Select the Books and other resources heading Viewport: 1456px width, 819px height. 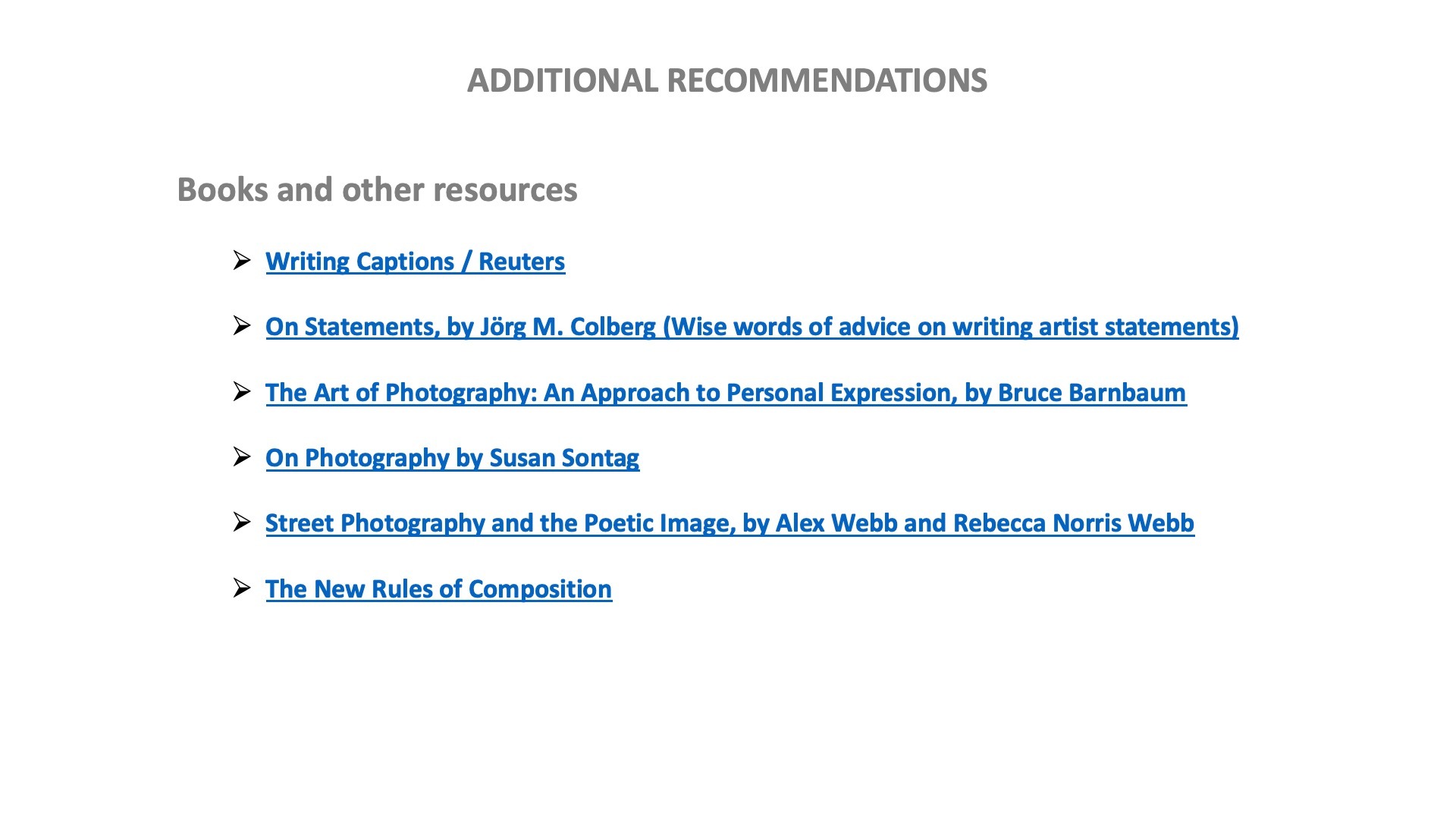click(x=377, y=190)
